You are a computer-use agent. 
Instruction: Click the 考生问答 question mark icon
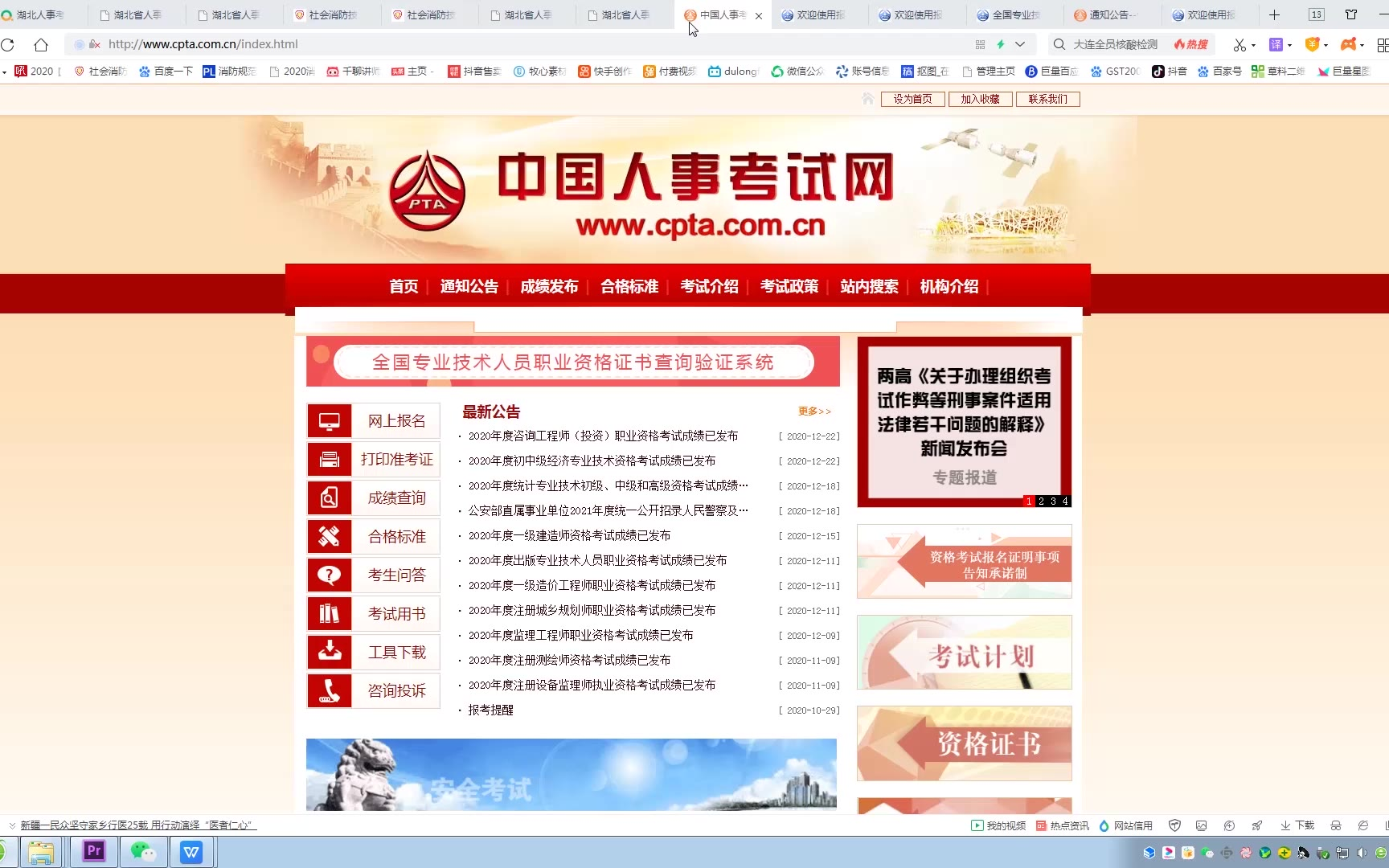pyautogui.click(x=330, y=575)
